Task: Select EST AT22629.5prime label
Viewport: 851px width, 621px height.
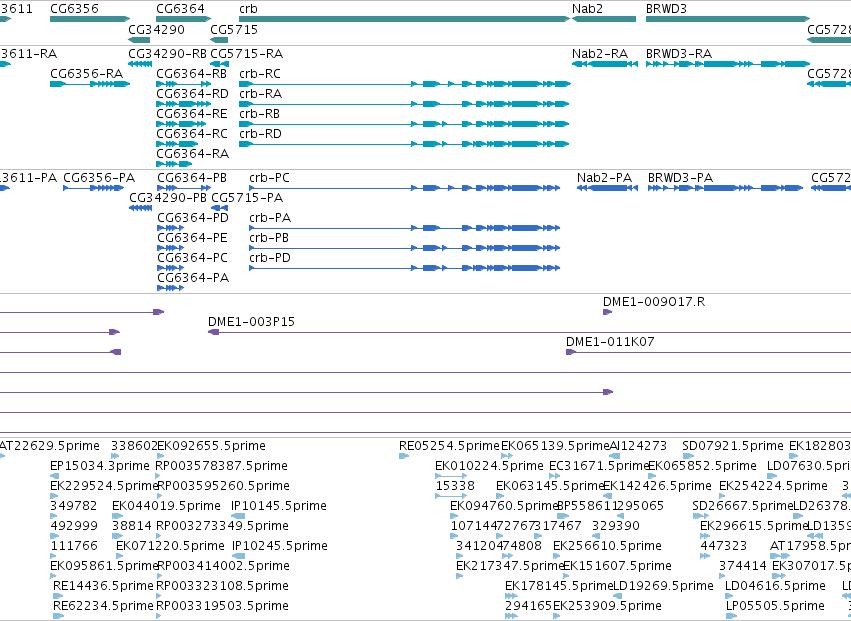Action: [x=49, y=446]
